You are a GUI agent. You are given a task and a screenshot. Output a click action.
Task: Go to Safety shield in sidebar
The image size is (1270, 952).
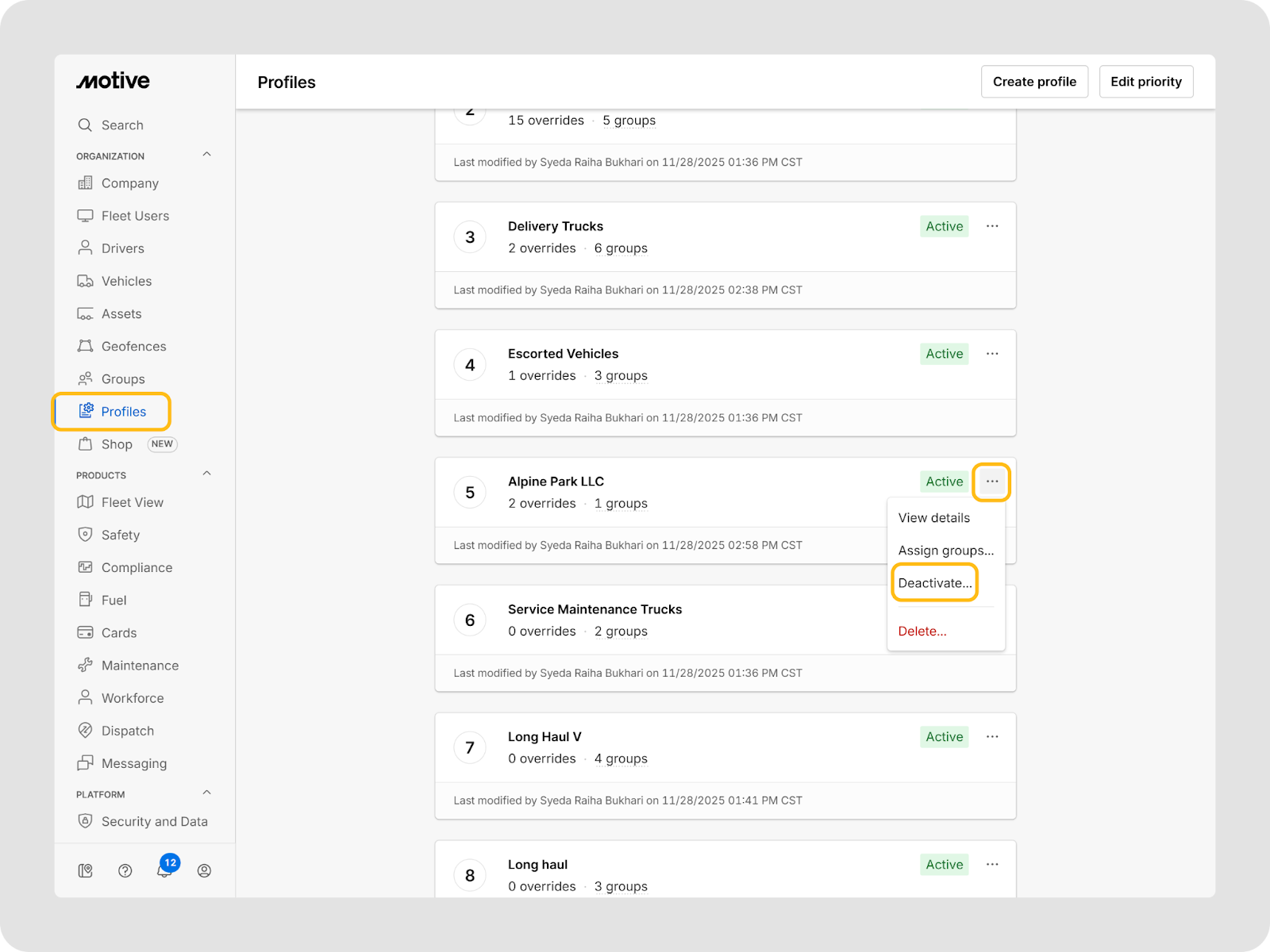pos(120,535)
